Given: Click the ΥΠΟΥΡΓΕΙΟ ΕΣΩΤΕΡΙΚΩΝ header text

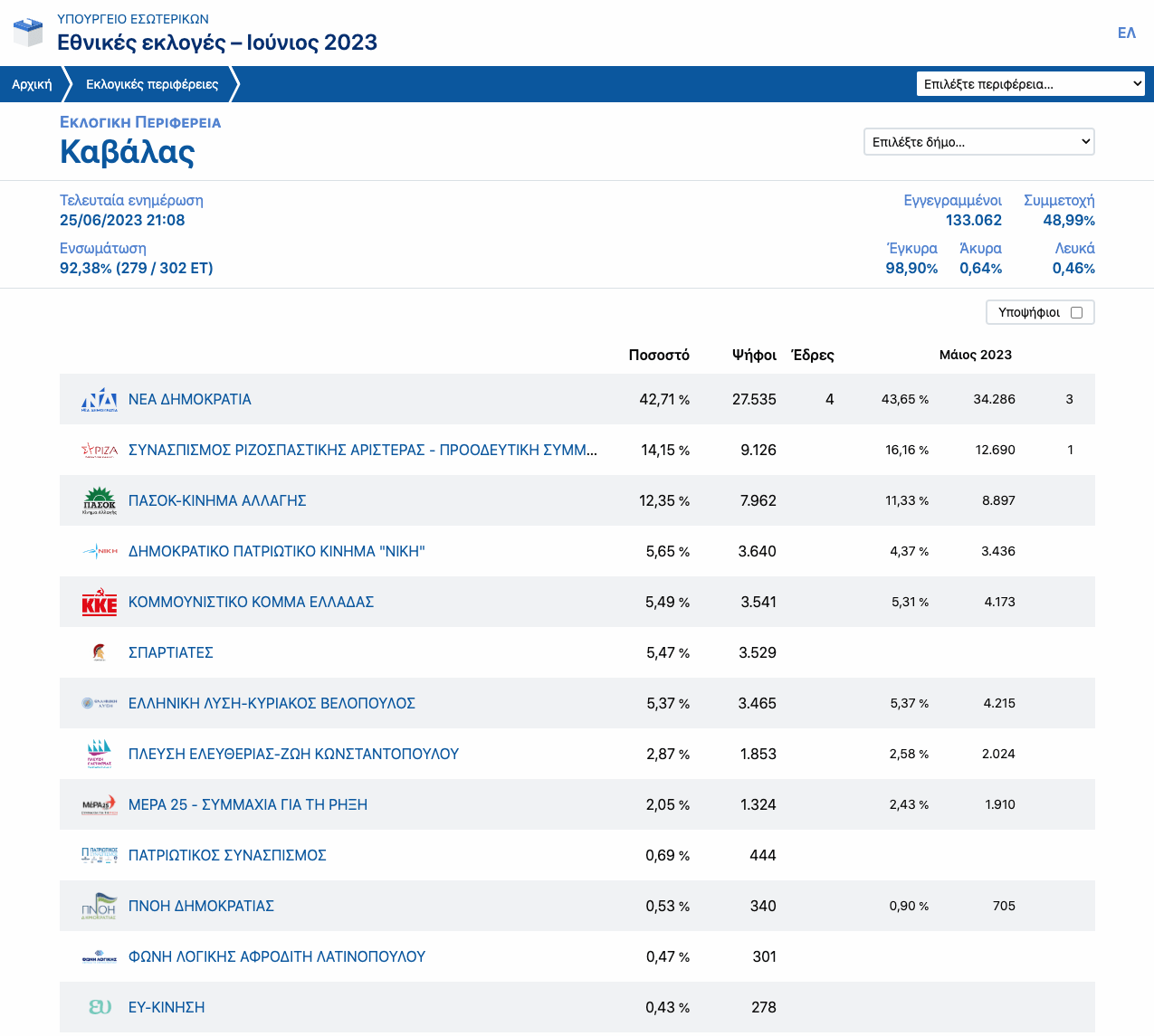Looking at the screenshot, I should coord(133,19).
